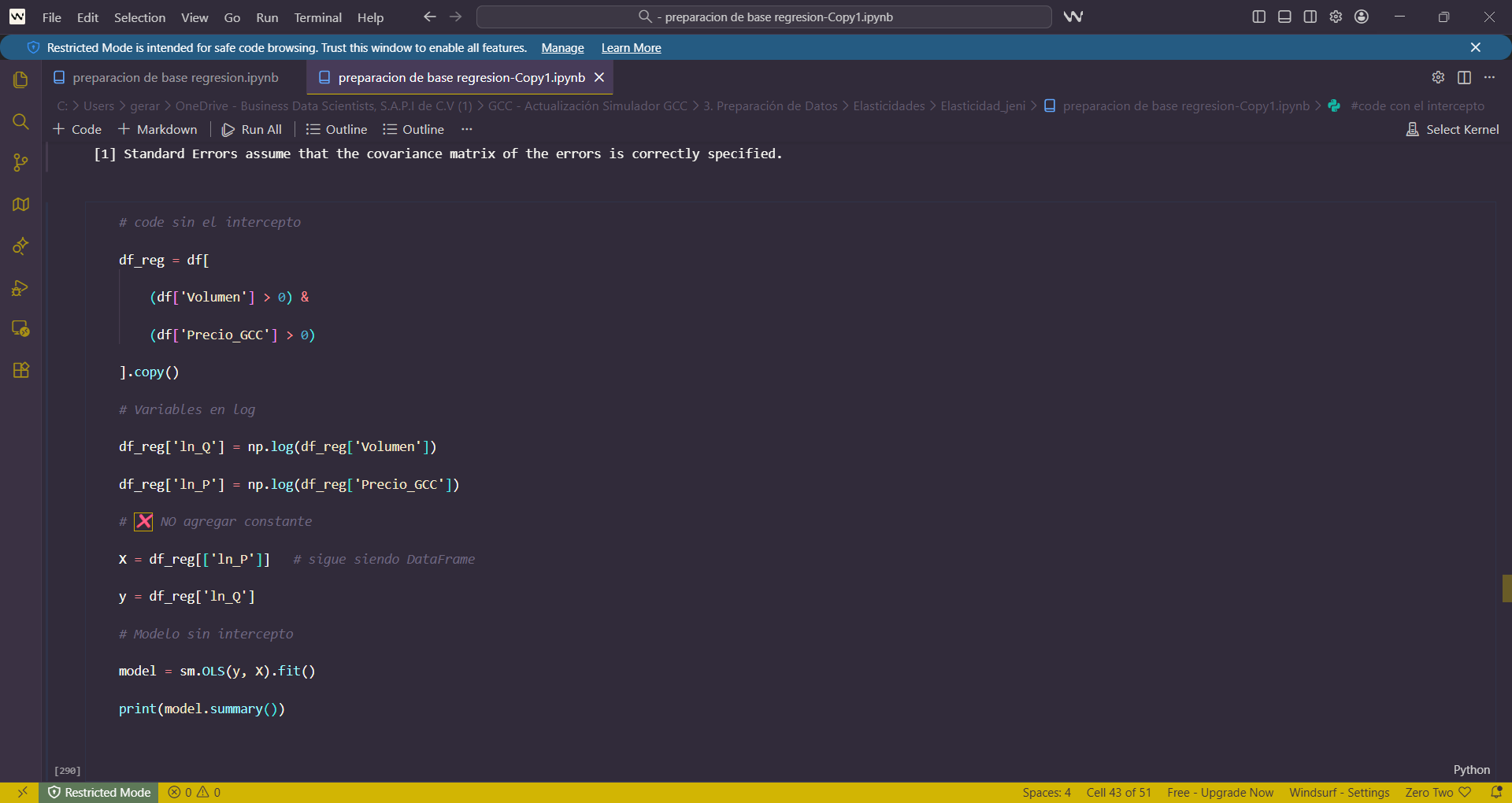1512x803 pixels.
Task: Open the Search view in activity bar
Action: pos(21,121)
